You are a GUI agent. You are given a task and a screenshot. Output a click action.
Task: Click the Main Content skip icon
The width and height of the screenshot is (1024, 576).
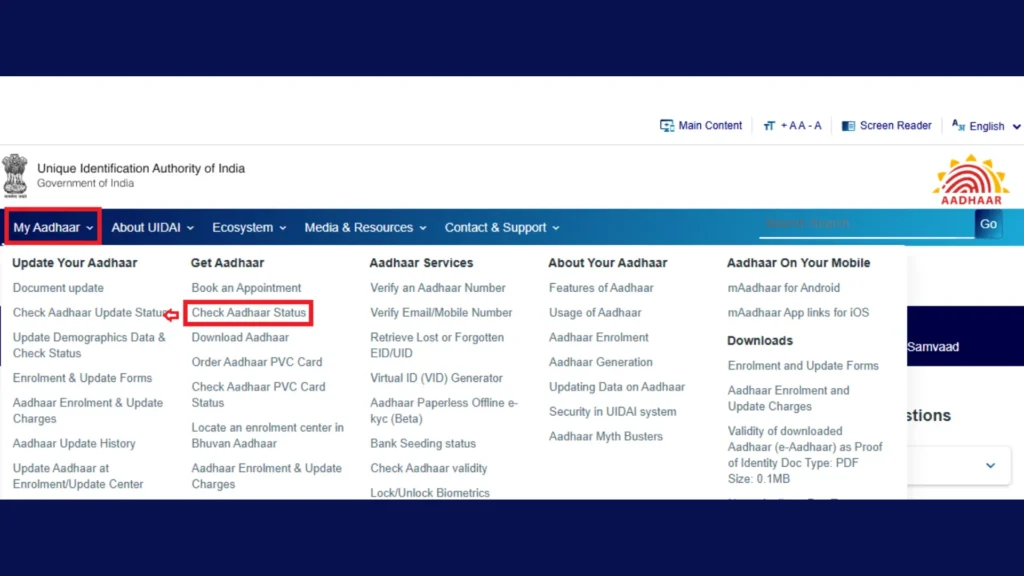[666, 125]
